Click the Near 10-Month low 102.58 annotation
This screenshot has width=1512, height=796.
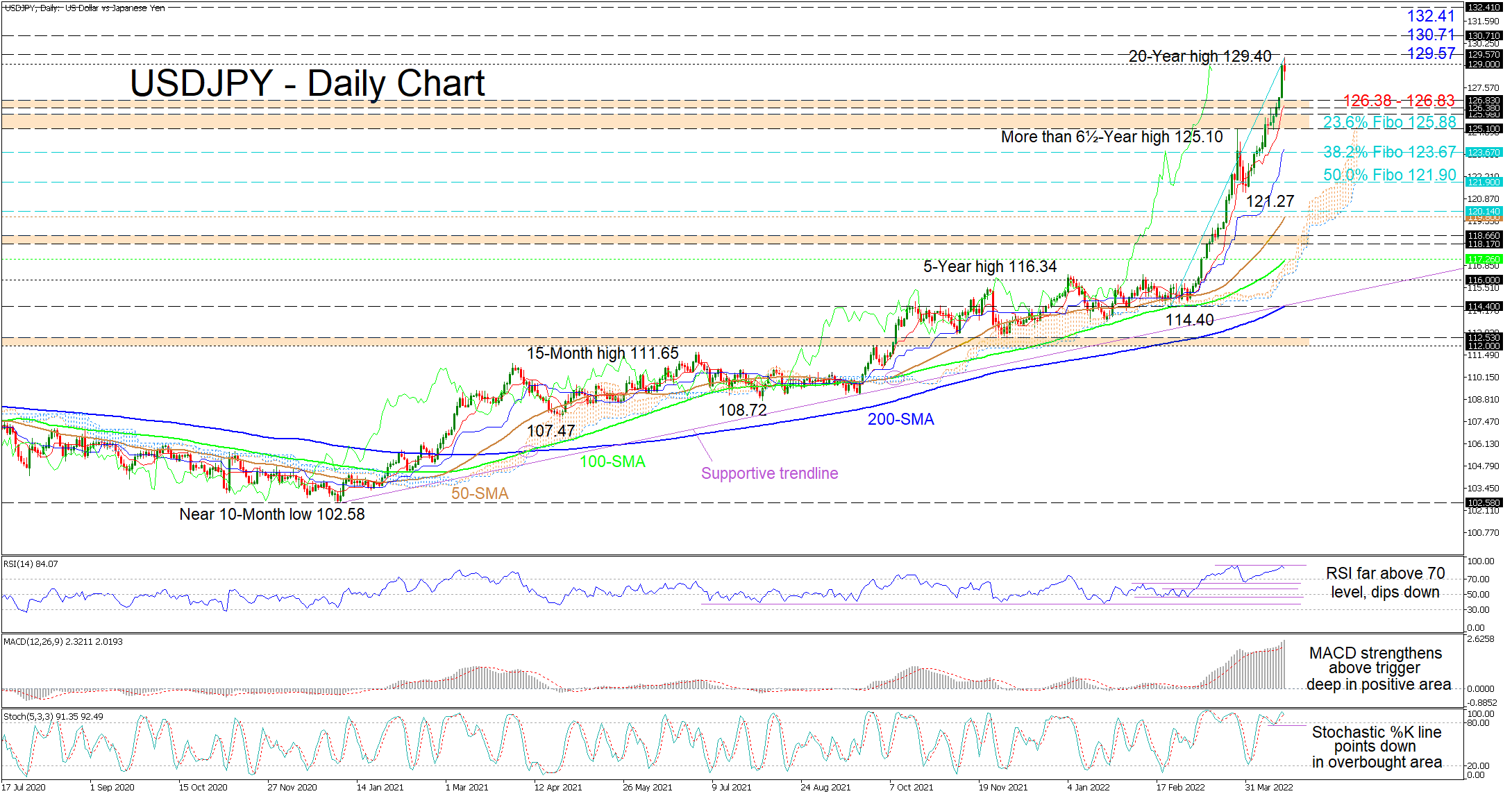pos(271,514)
